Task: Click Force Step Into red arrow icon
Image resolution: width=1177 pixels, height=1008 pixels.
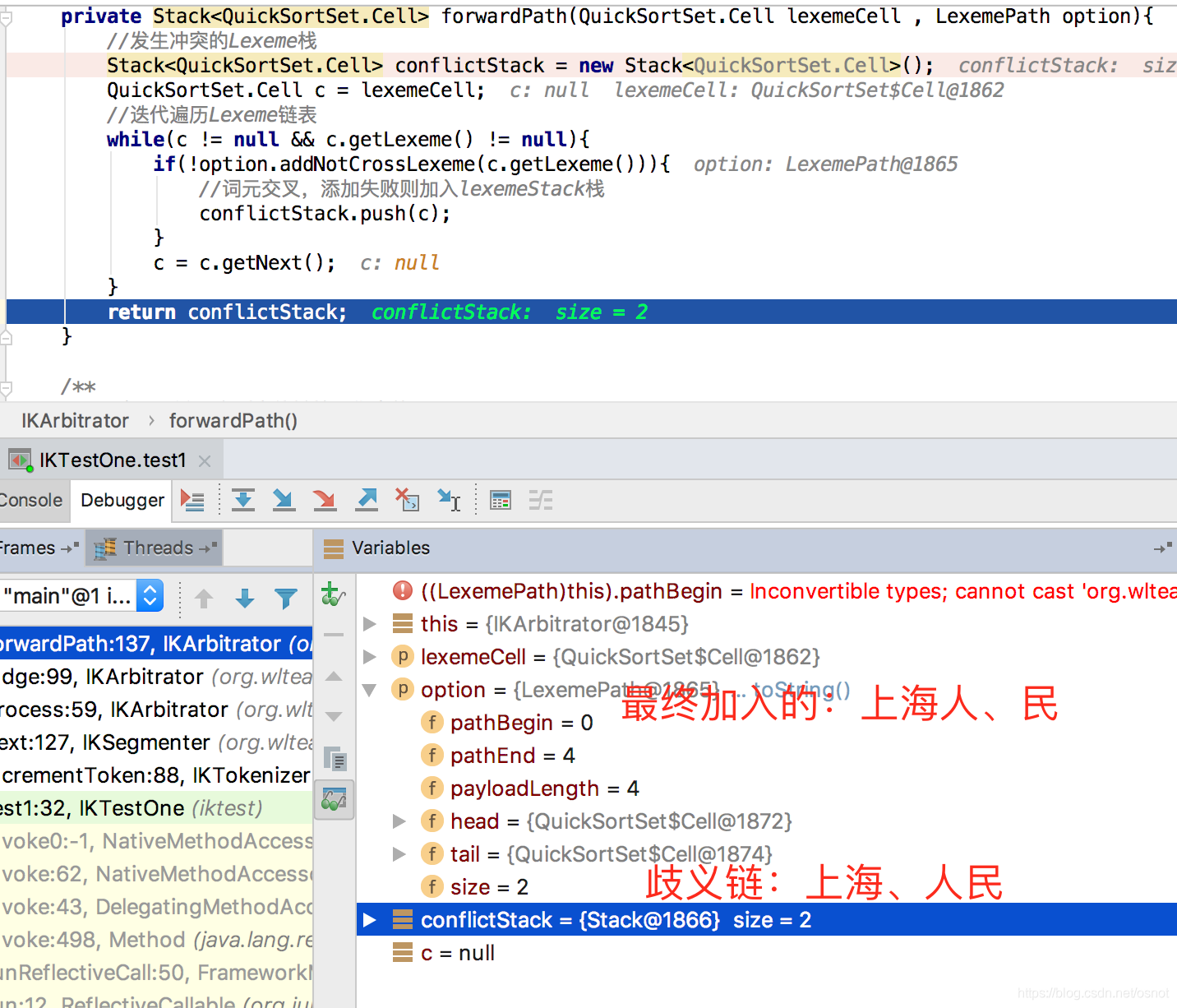Action: click(325, 500)
